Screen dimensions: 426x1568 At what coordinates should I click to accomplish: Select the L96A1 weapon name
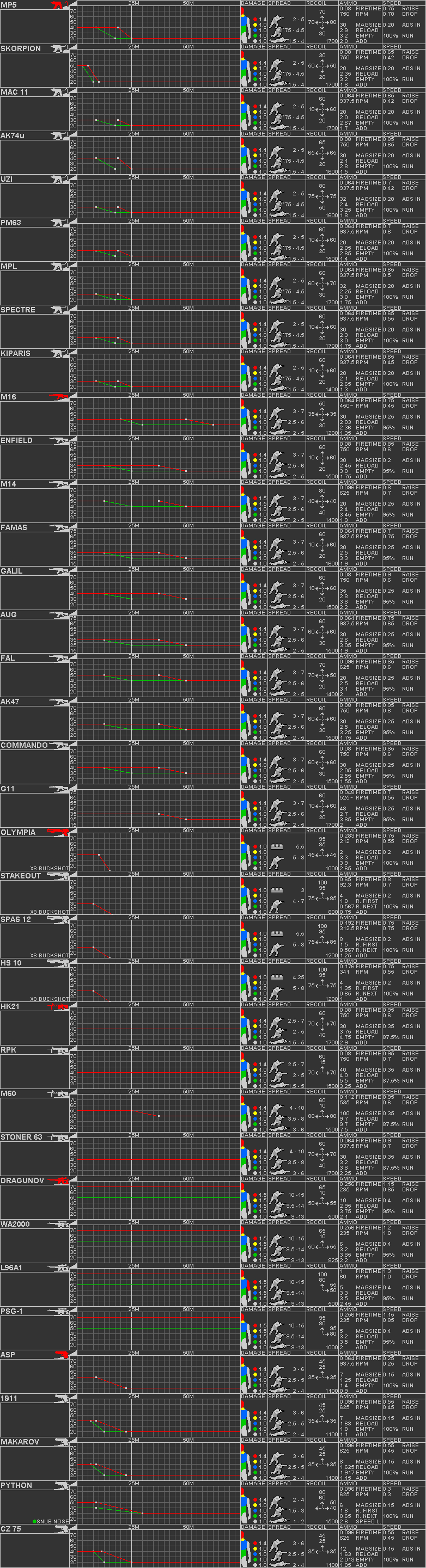click(11, 1268)
